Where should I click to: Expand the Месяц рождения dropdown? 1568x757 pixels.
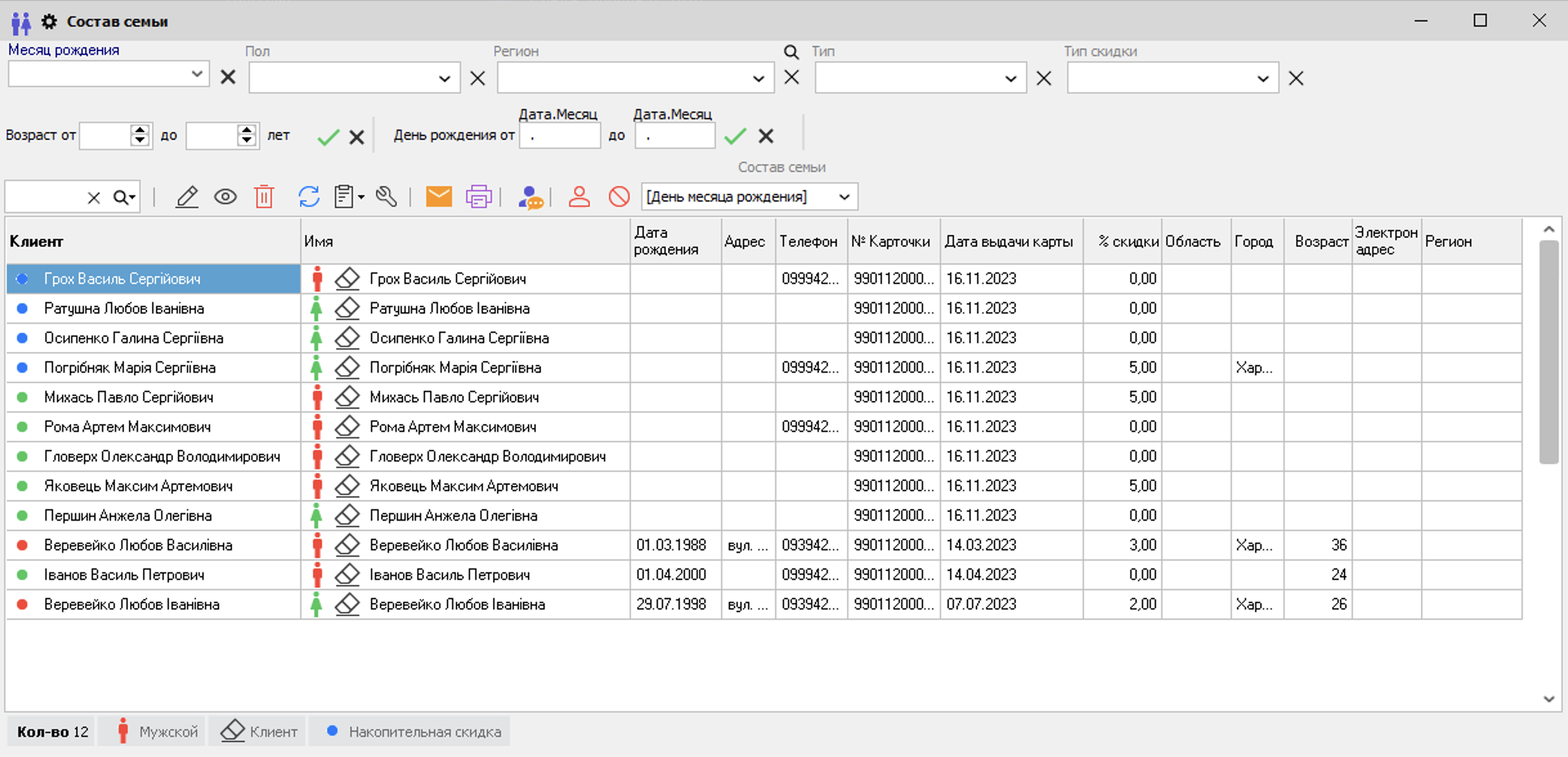tap(197, 74)
